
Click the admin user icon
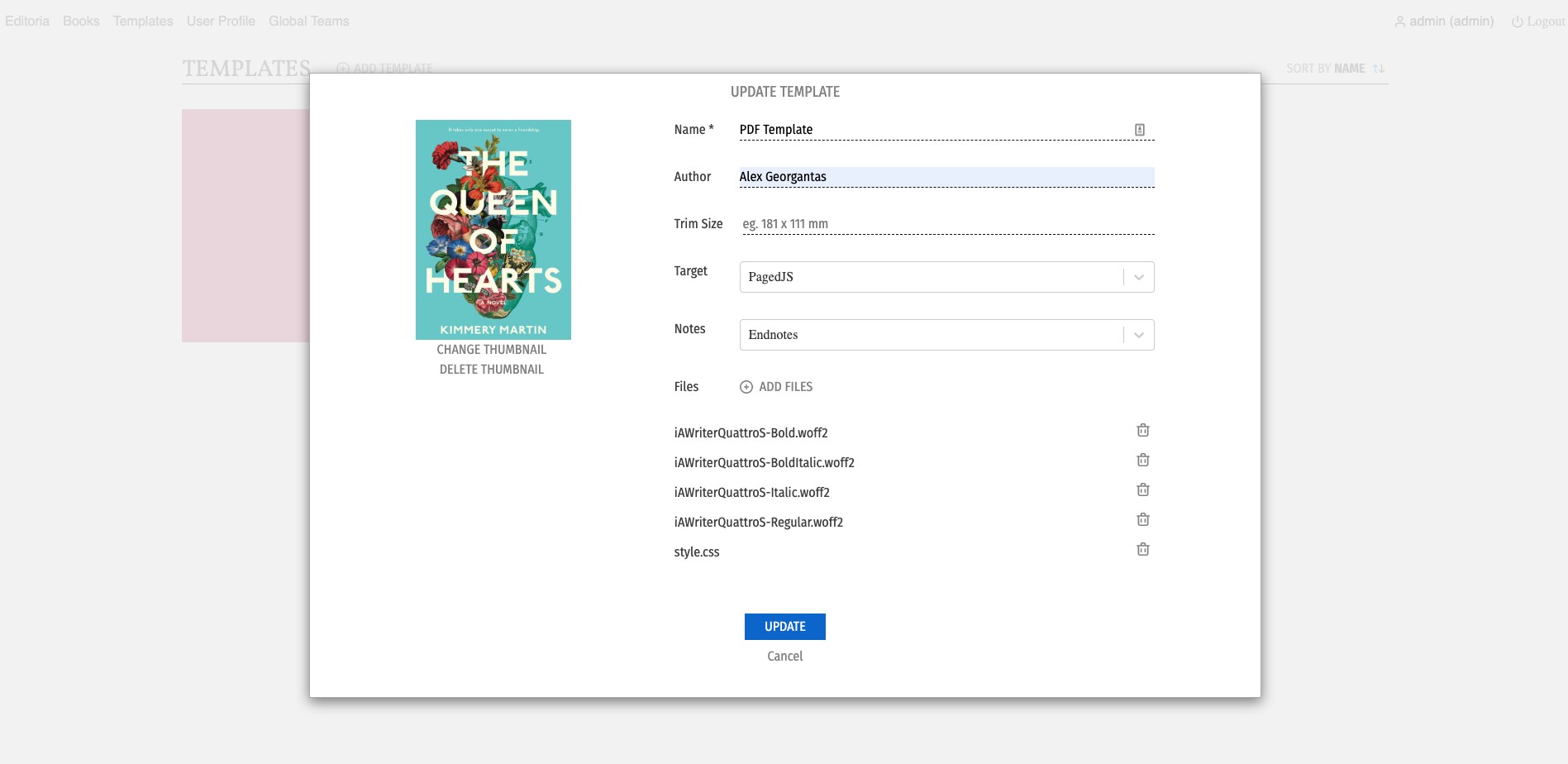click(x=1400, y=21)
